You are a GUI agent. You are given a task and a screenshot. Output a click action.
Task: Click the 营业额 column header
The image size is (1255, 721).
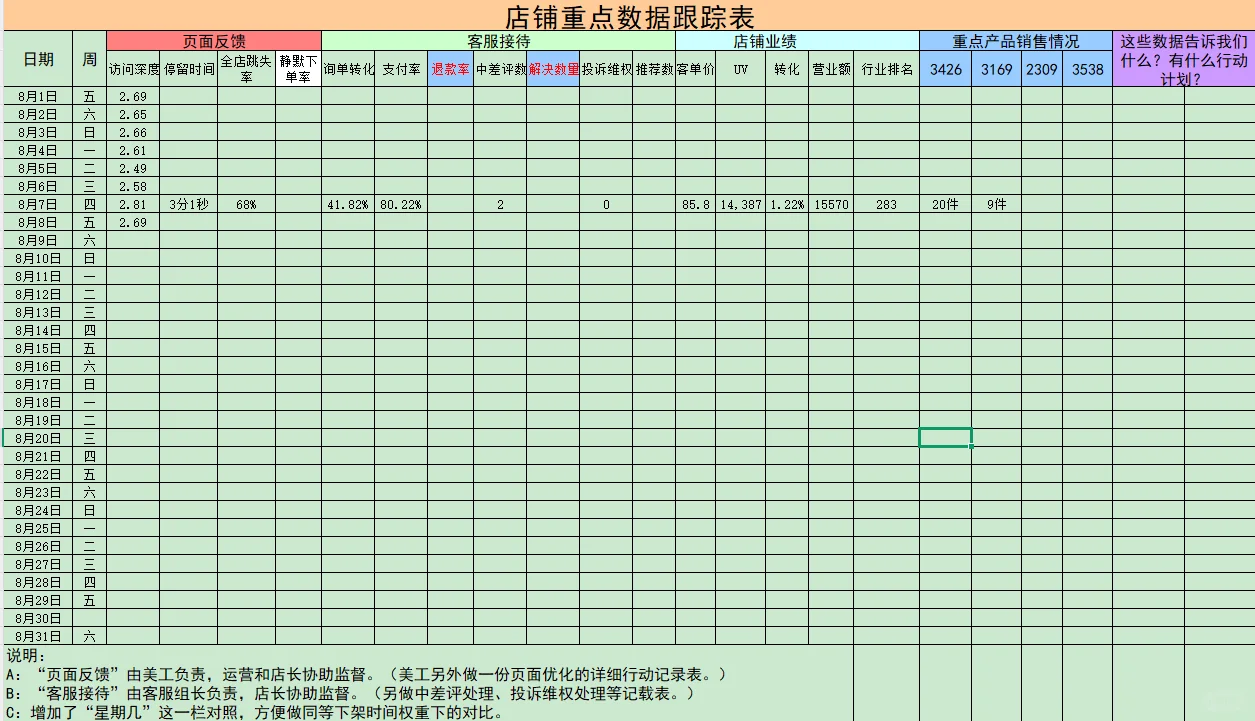point(831,69)
